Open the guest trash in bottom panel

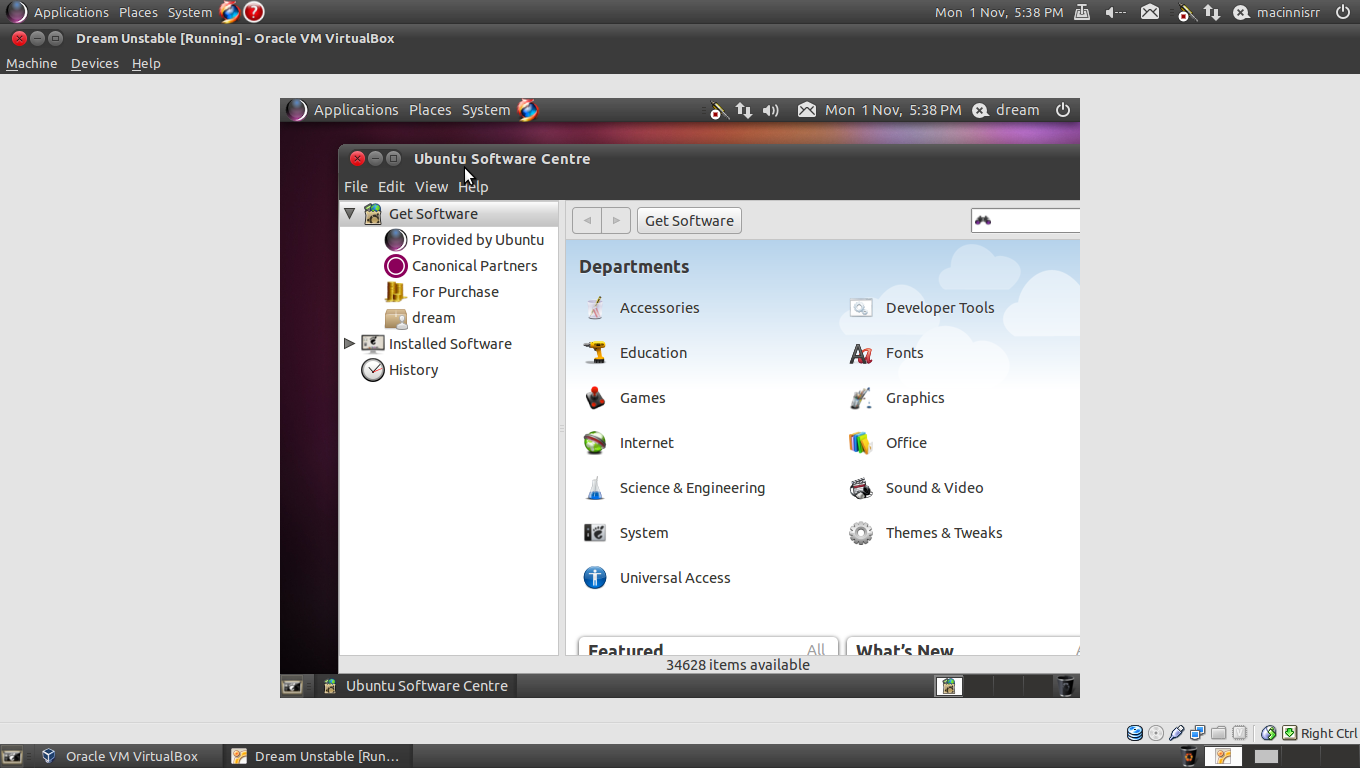pos(1066,686)
